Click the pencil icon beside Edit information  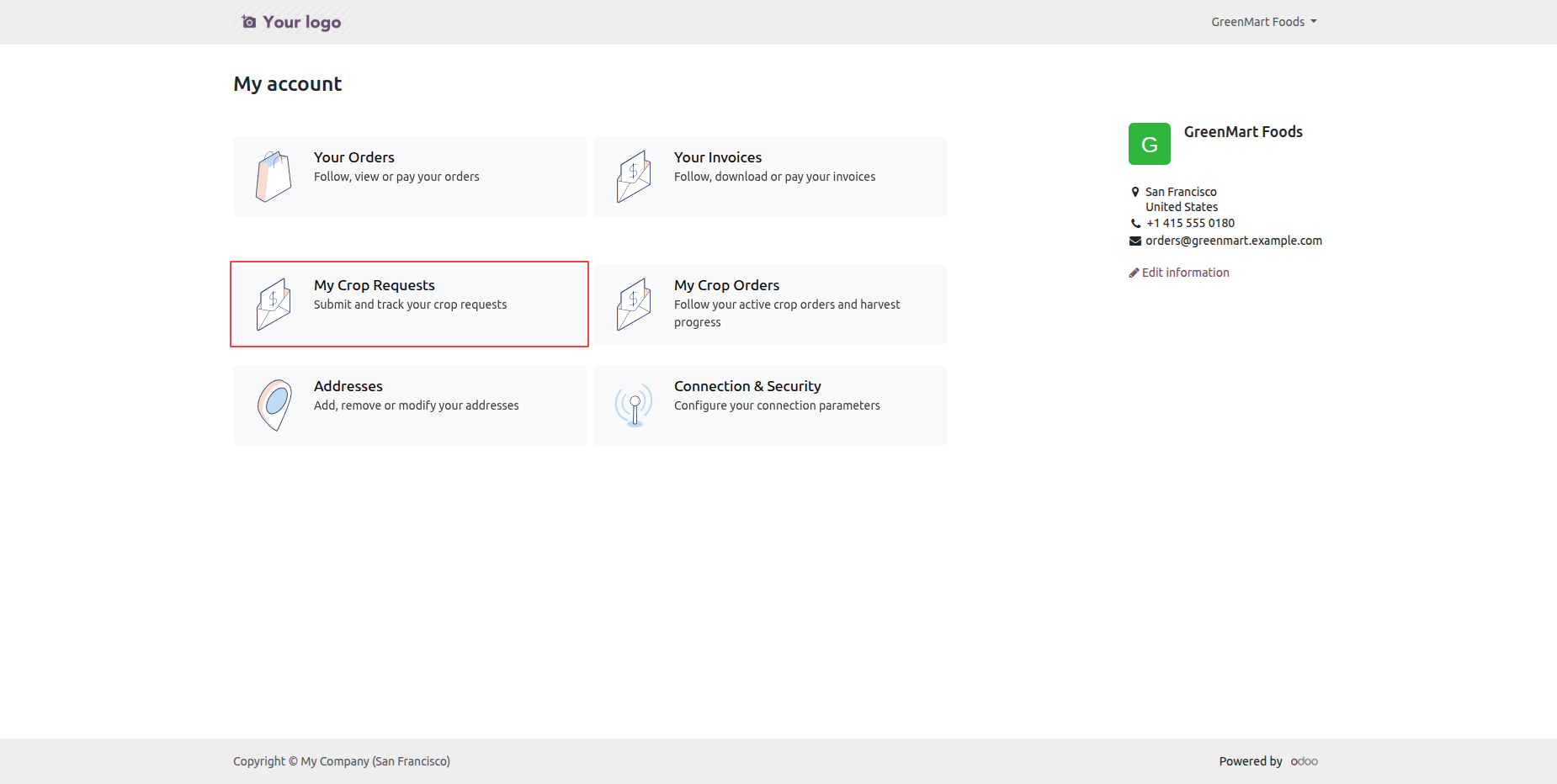[1134, 273]
